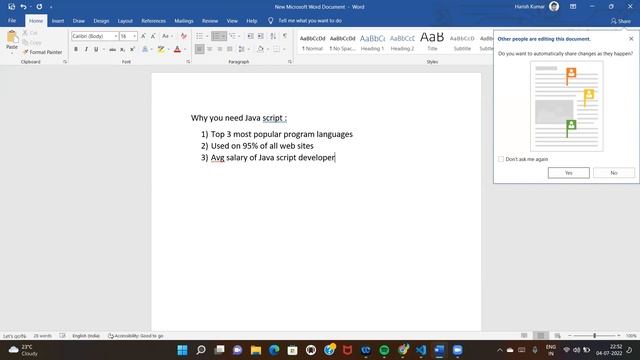Decrease the paragraph indent

[251, 36]
